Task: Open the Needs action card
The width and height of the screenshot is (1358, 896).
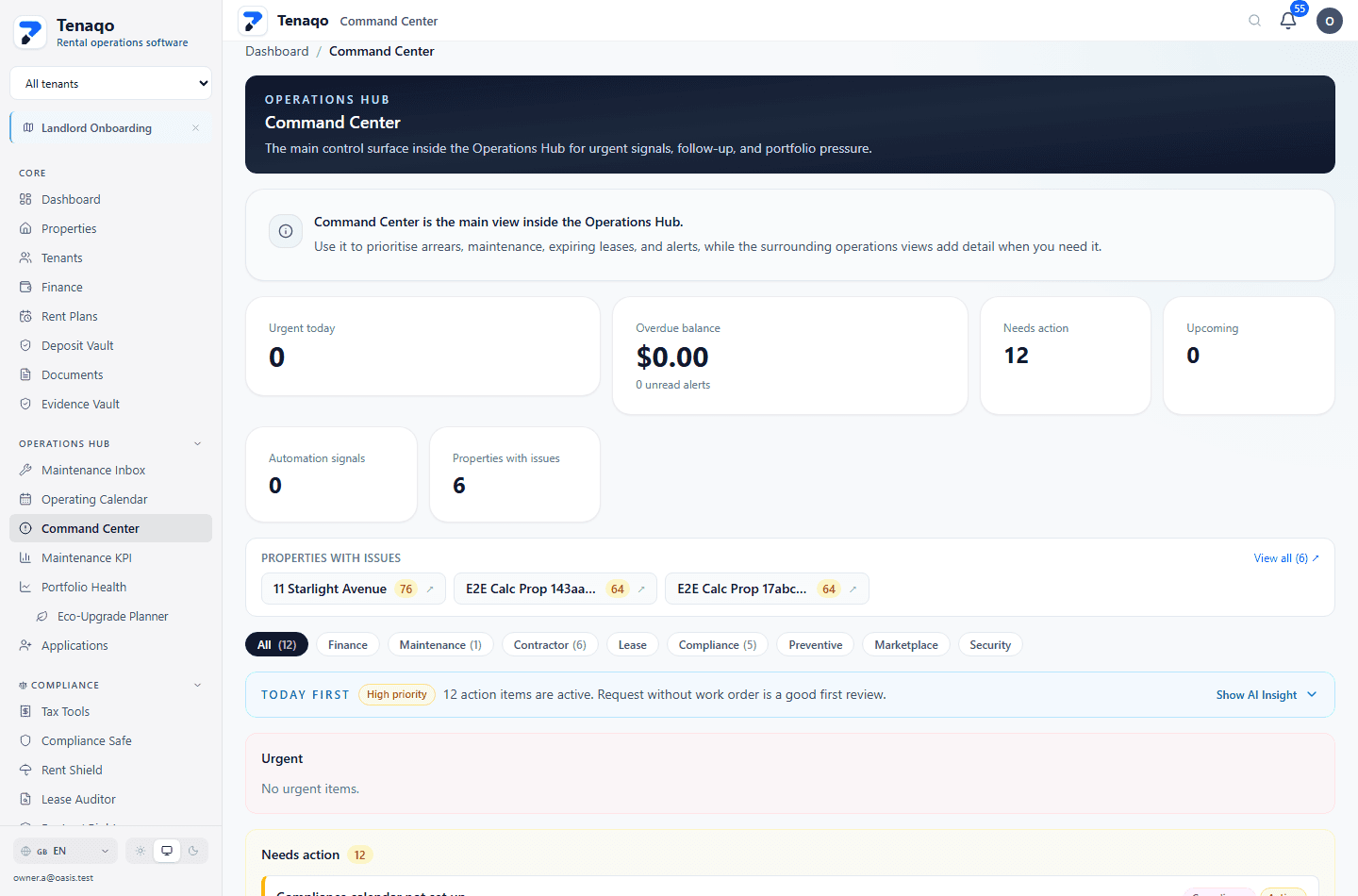Action: (x=1066, y=356)
